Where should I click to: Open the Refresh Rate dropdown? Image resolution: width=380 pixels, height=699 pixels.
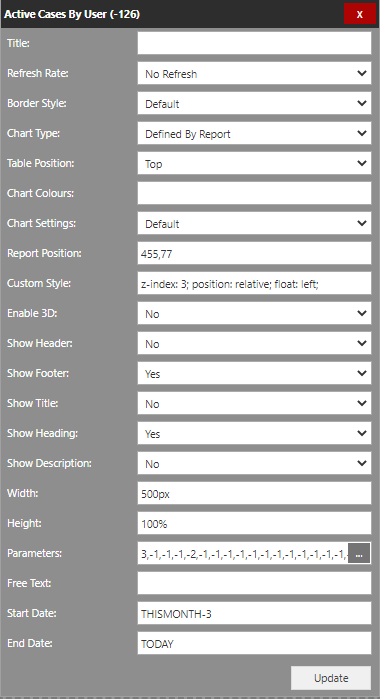click(254, 73)
